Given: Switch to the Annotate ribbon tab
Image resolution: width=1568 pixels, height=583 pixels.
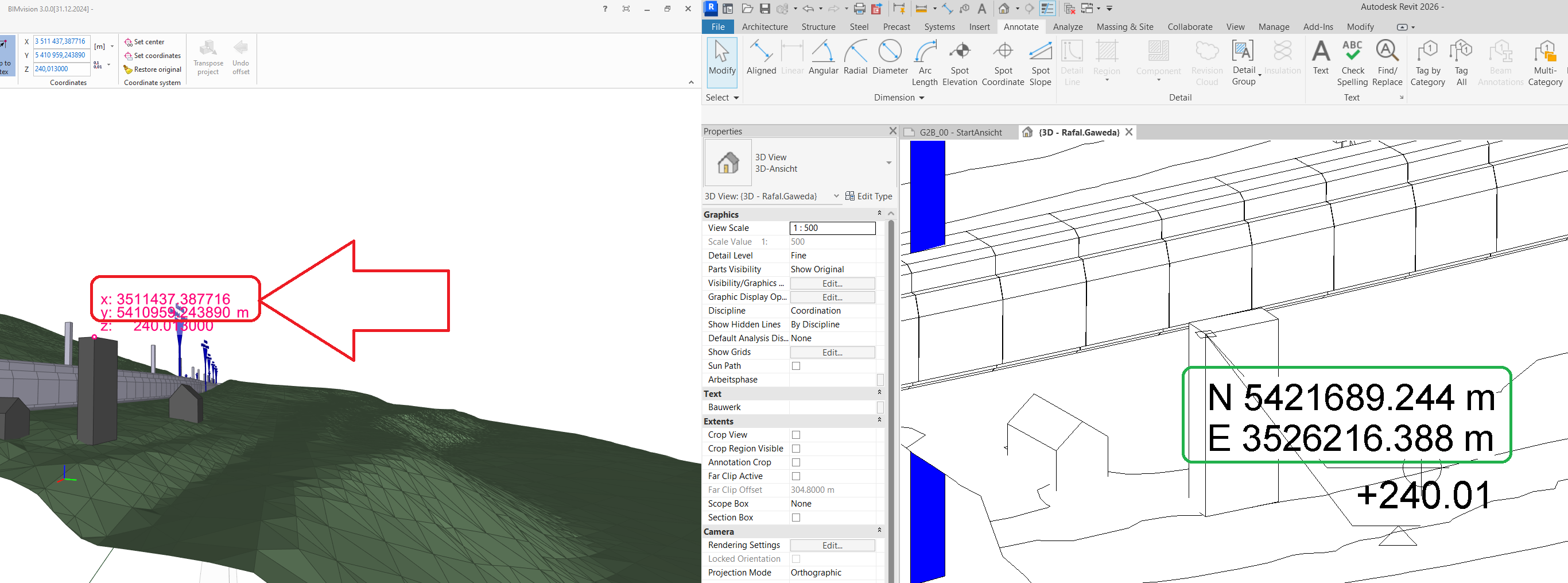Looking at the screenshot, I should pos(1021,26).
